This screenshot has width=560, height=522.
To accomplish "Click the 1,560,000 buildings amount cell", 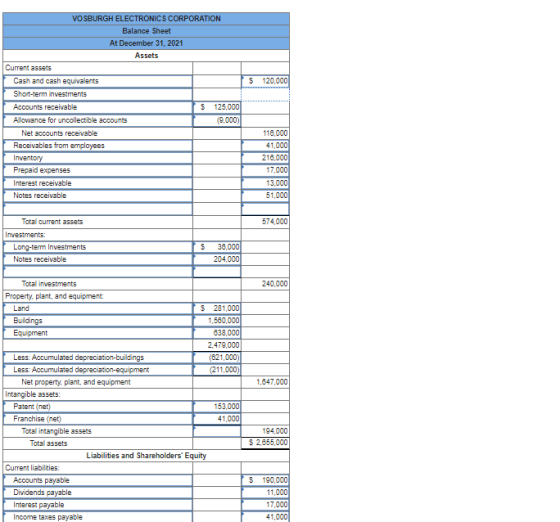I will tap(217, 321).
